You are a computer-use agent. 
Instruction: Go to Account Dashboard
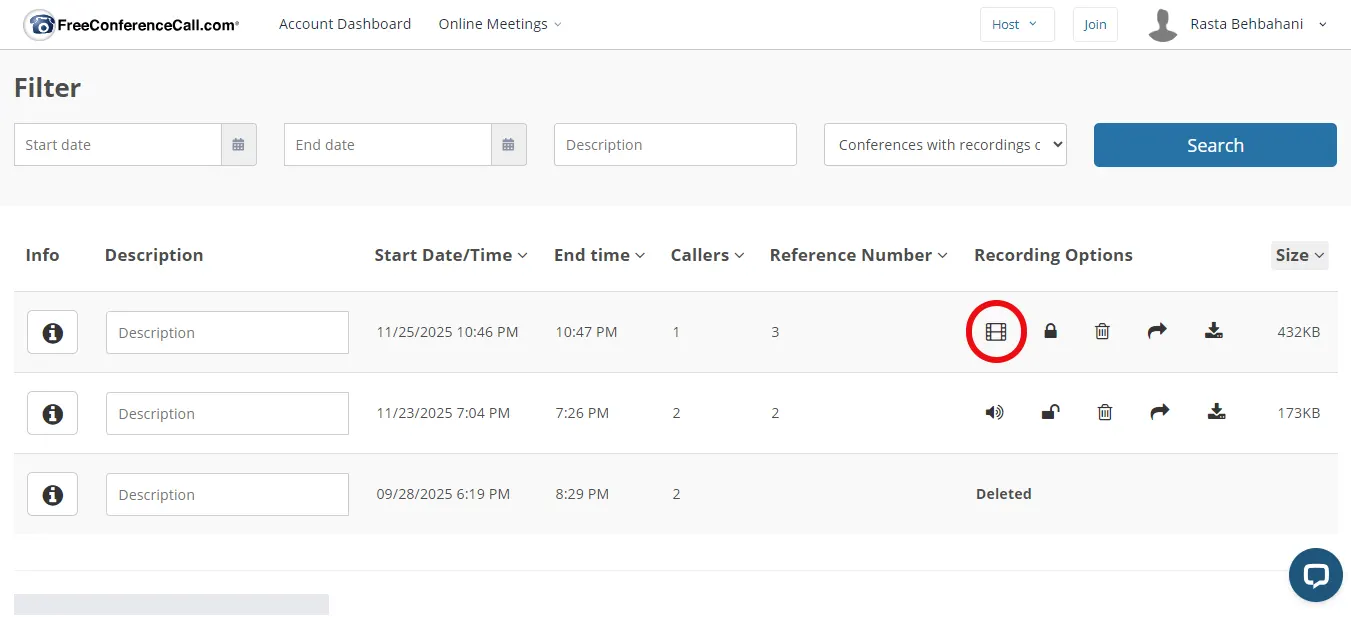pyautogui.click(x=345, y=24)
